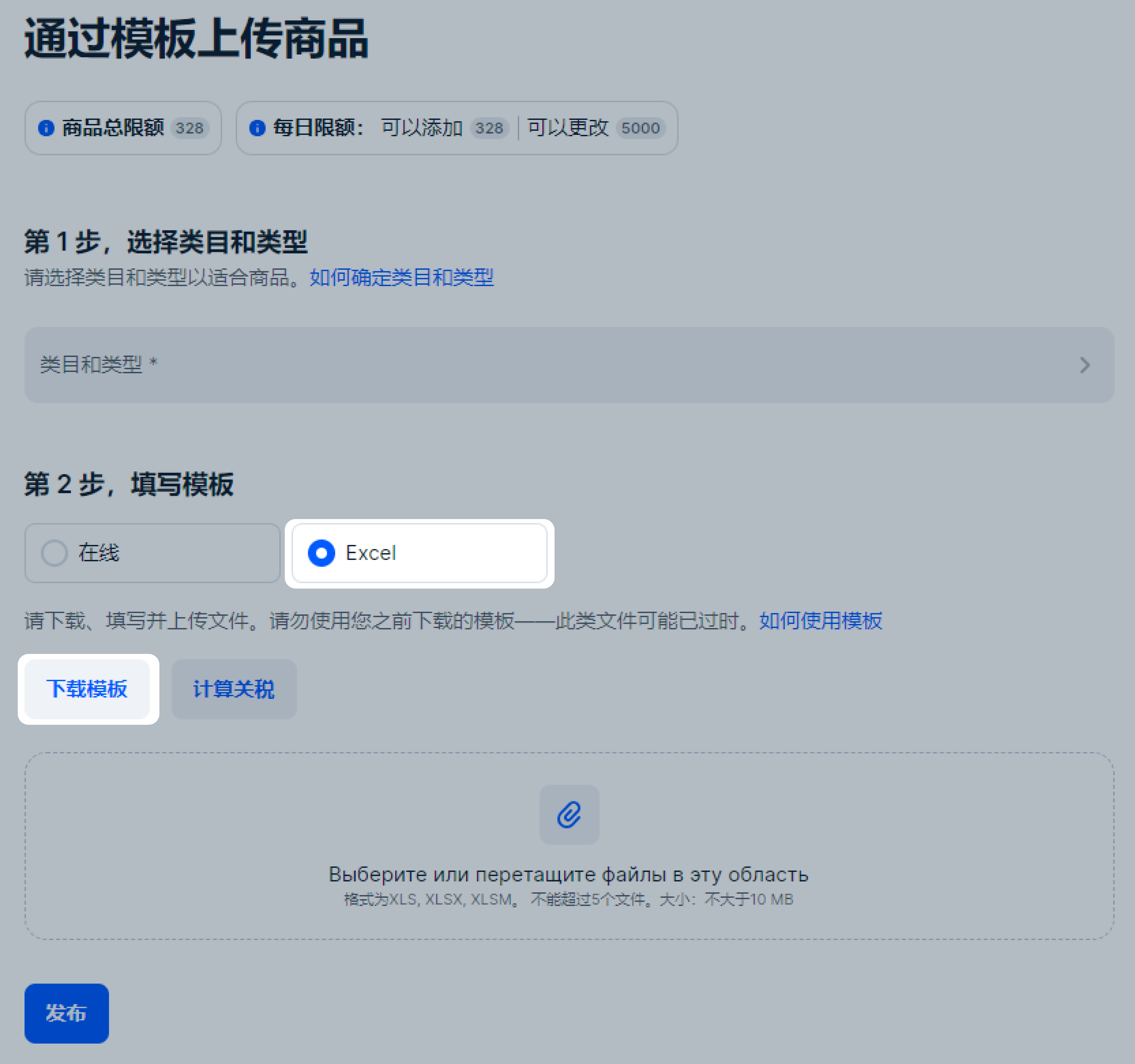Click the 计算关税 button
The width and height of the screenshot is (1135, 1064).
[234, 689]
